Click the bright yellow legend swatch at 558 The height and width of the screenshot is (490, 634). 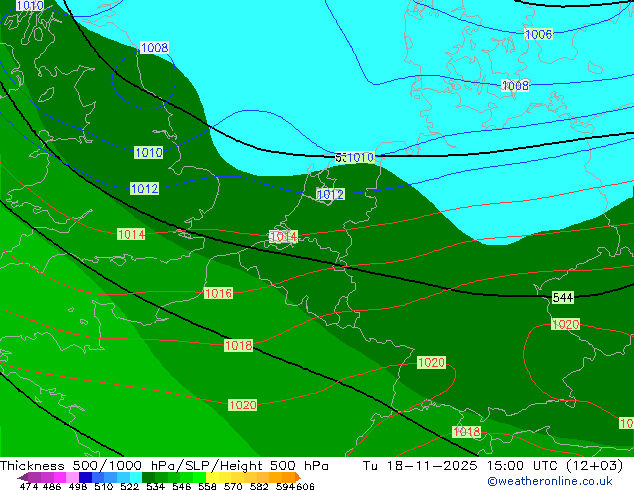coord(212,477)
